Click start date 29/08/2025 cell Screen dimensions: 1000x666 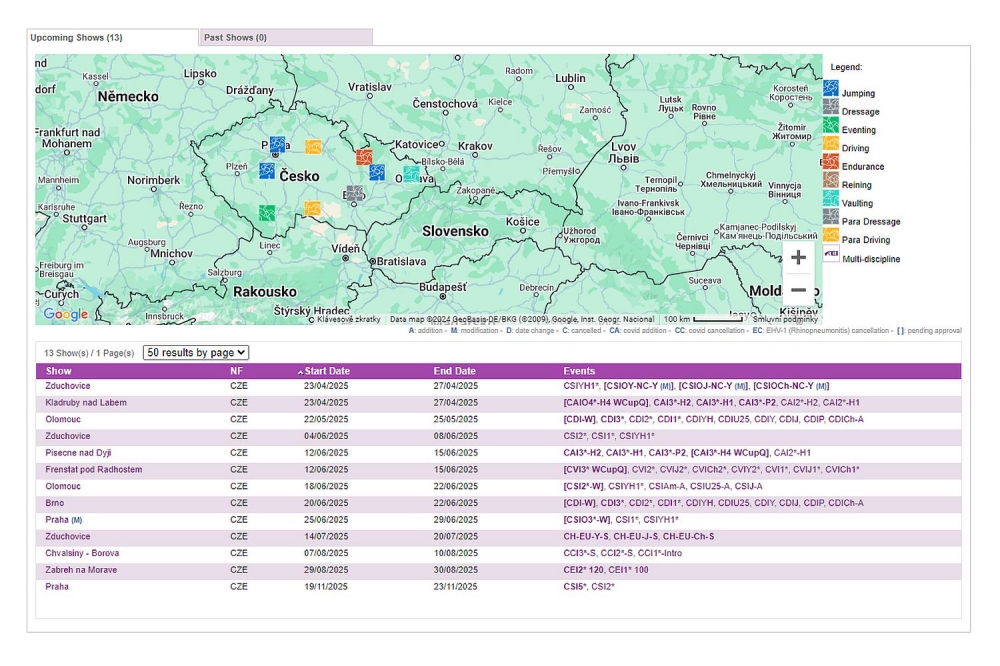[325, 570]
